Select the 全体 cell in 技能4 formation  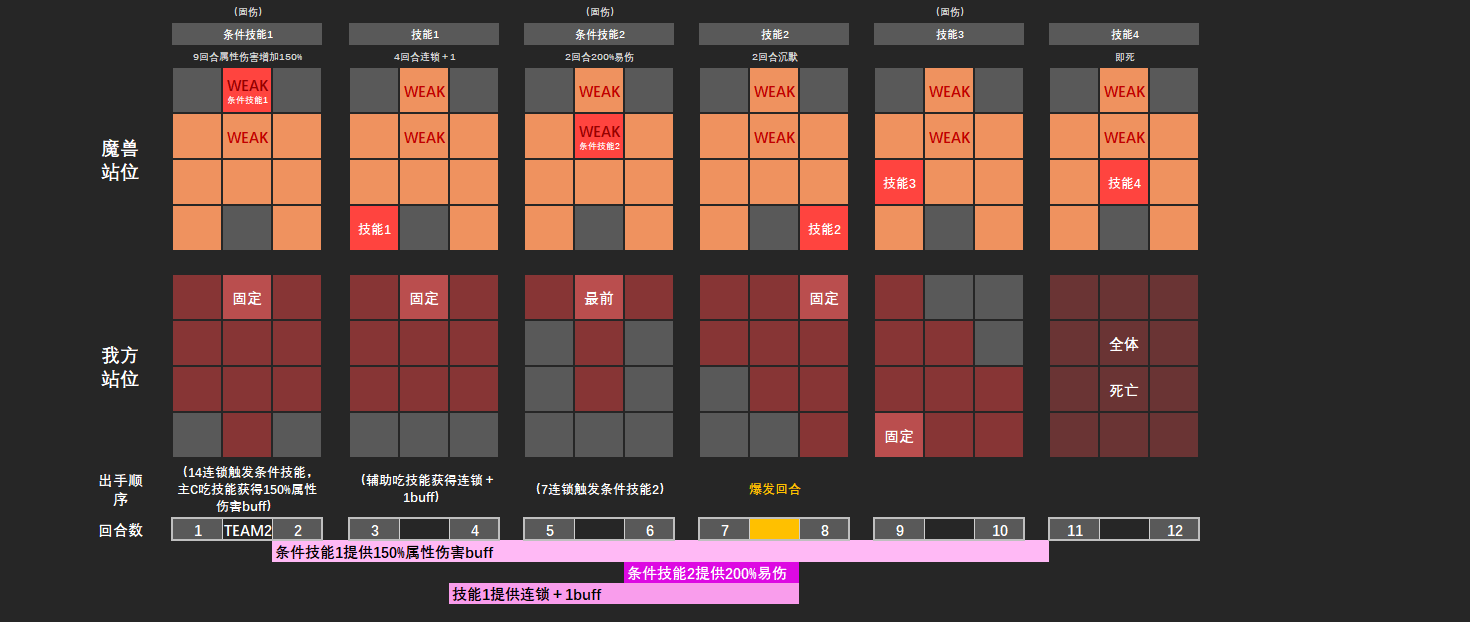[x=1124, y=343]
